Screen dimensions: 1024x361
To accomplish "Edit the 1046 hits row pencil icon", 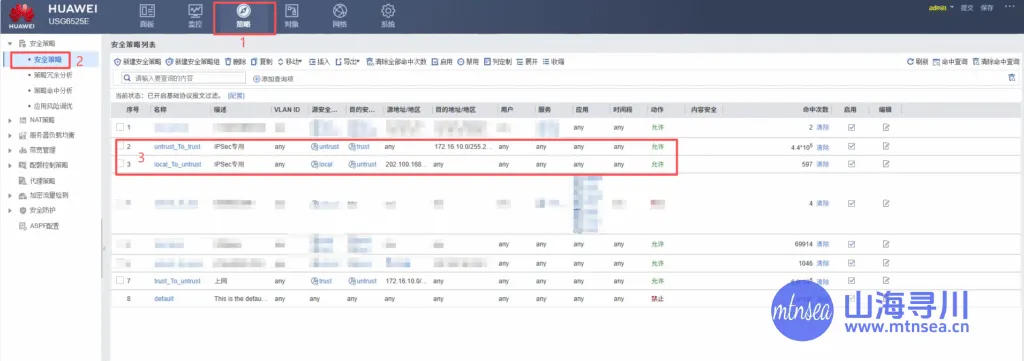I will [886, 263].
